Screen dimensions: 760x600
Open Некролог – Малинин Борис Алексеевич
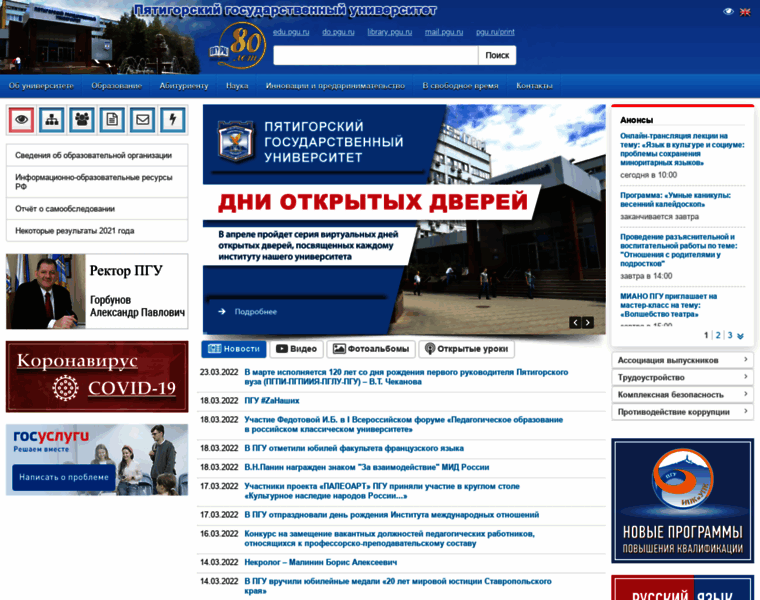tap(320, 562)
